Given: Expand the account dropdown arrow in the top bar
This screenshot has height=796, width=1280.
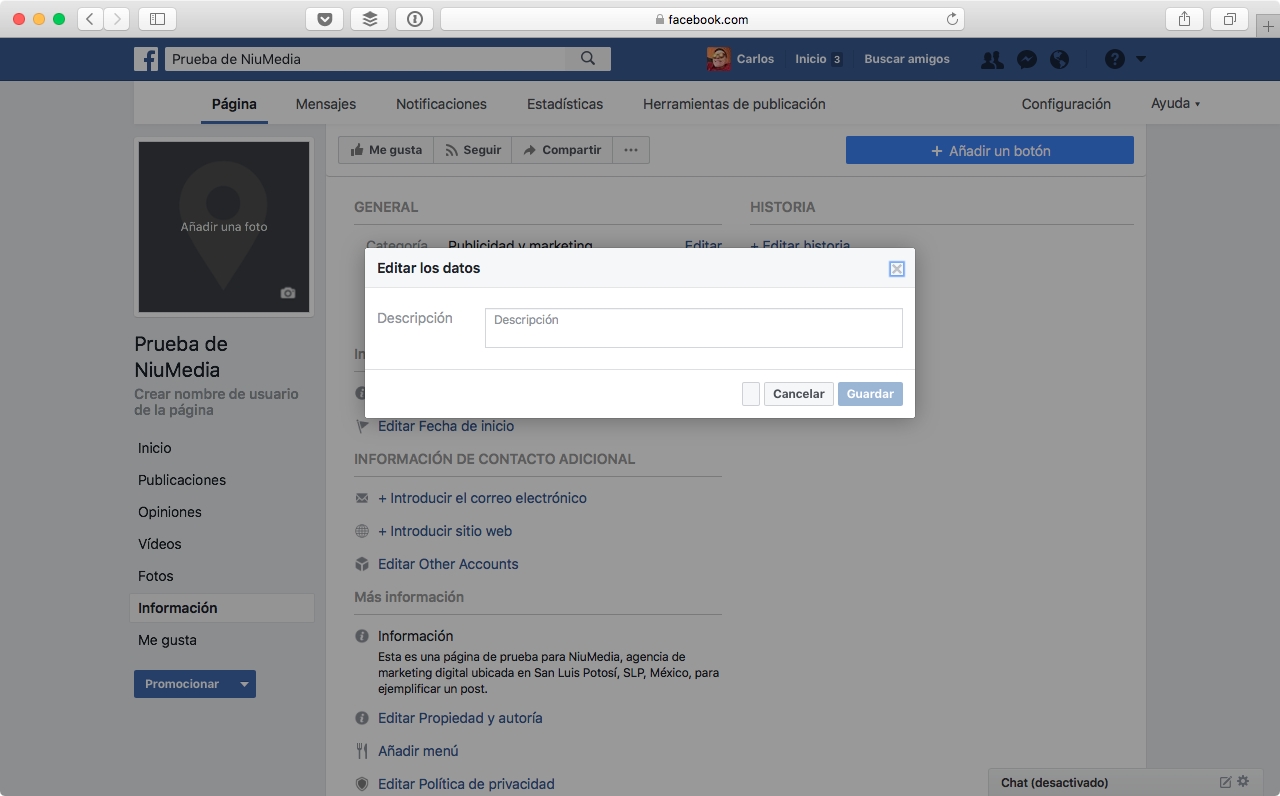Looking at the screenshot, I should click(x=1141, y=59).
